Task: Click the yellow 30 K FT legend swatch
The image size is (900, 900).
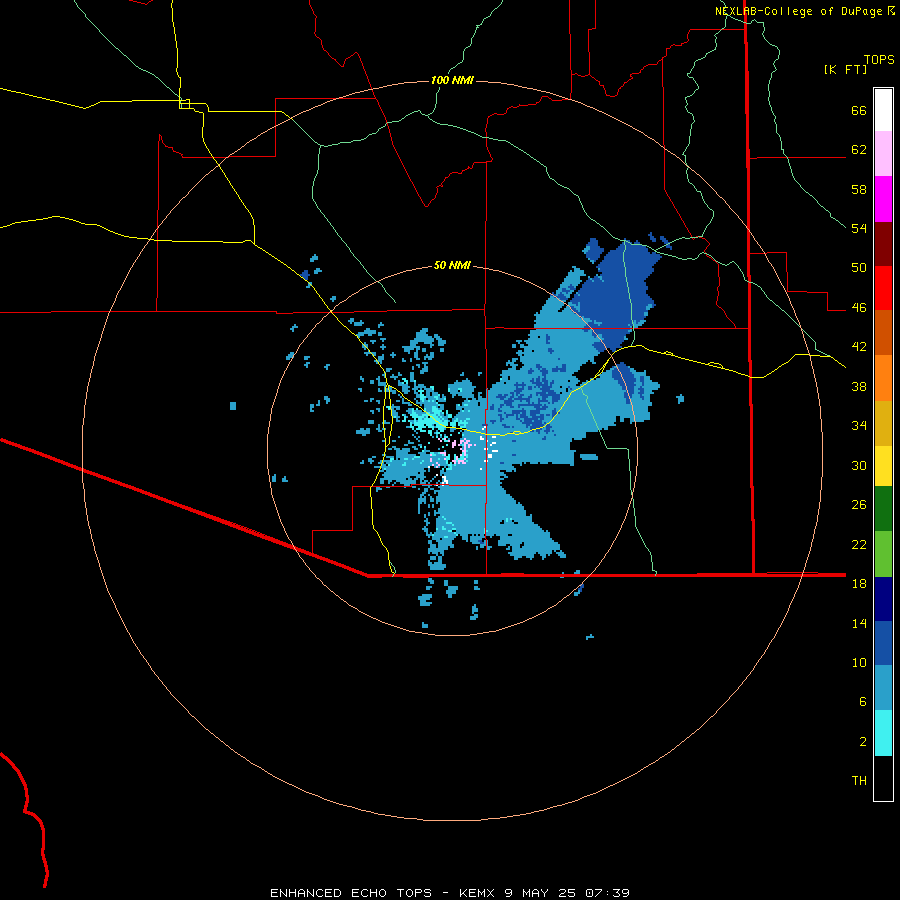Action: [x=883, y=466]
